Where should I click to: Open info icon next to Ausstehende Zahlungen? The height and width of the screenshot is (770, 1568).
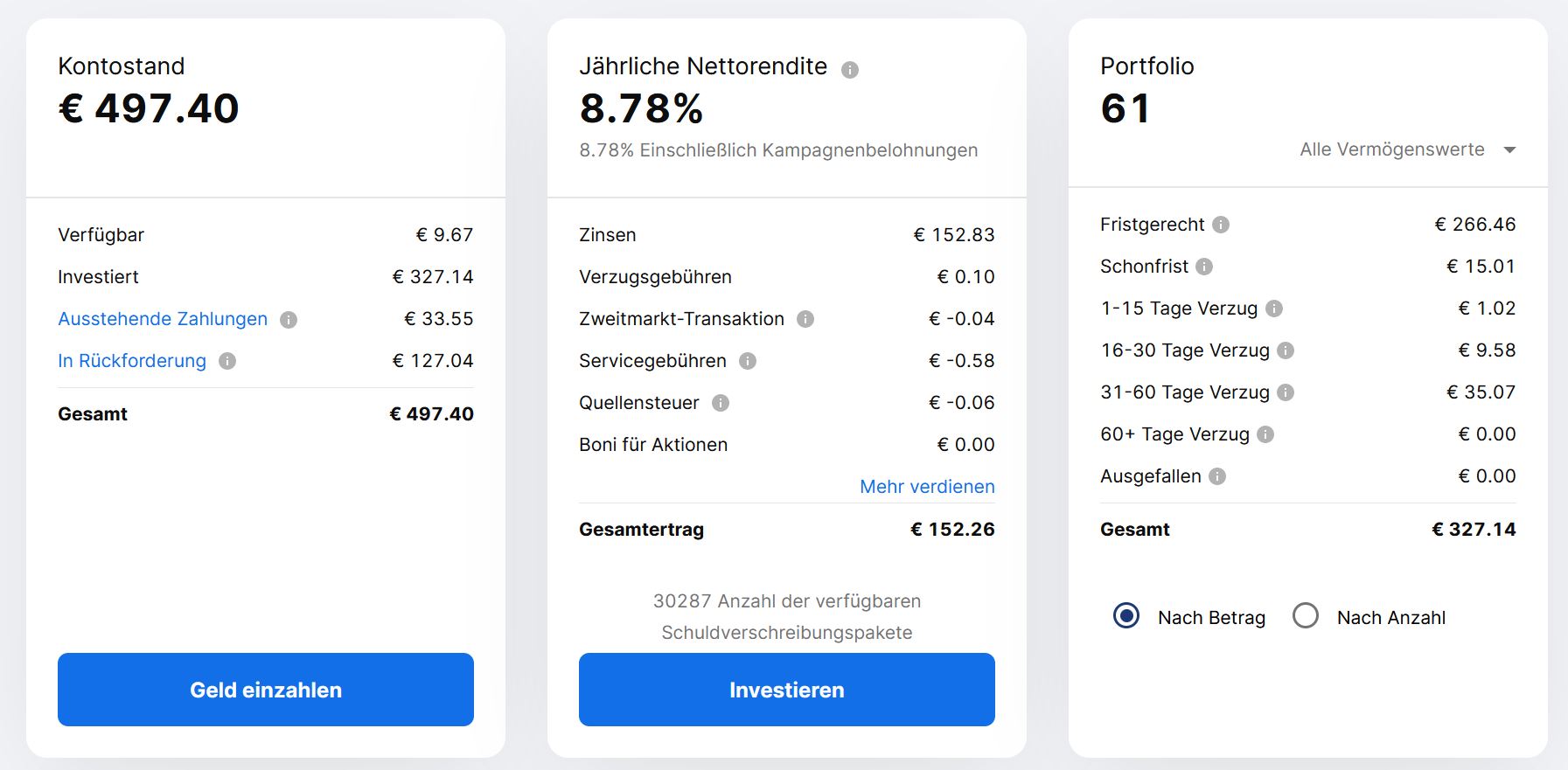pos(289,320)
